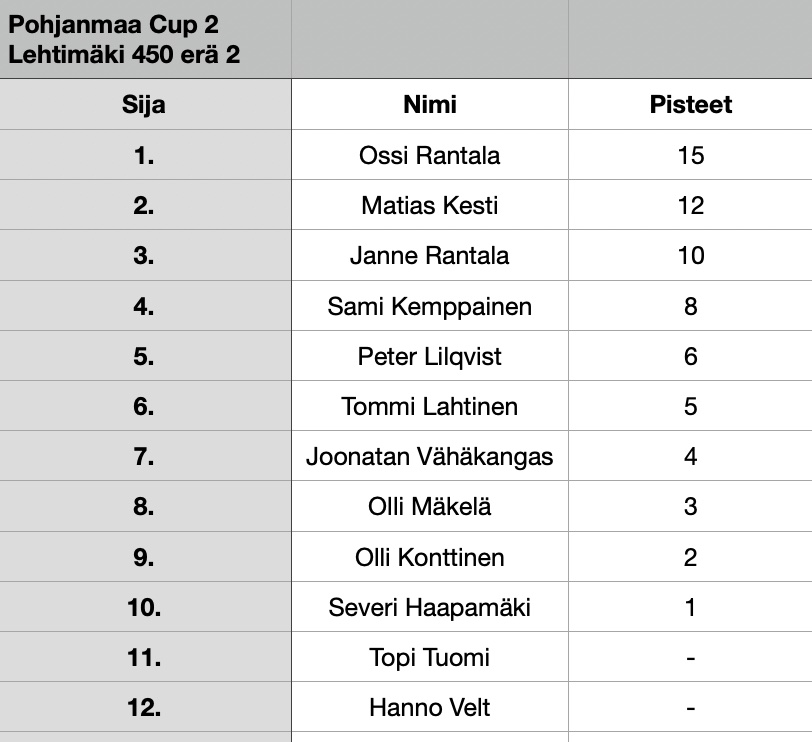Select Peter Lilqvist in the Nimi column
Viewport: 812px width, 742px height.
click(x=430, y=356)
